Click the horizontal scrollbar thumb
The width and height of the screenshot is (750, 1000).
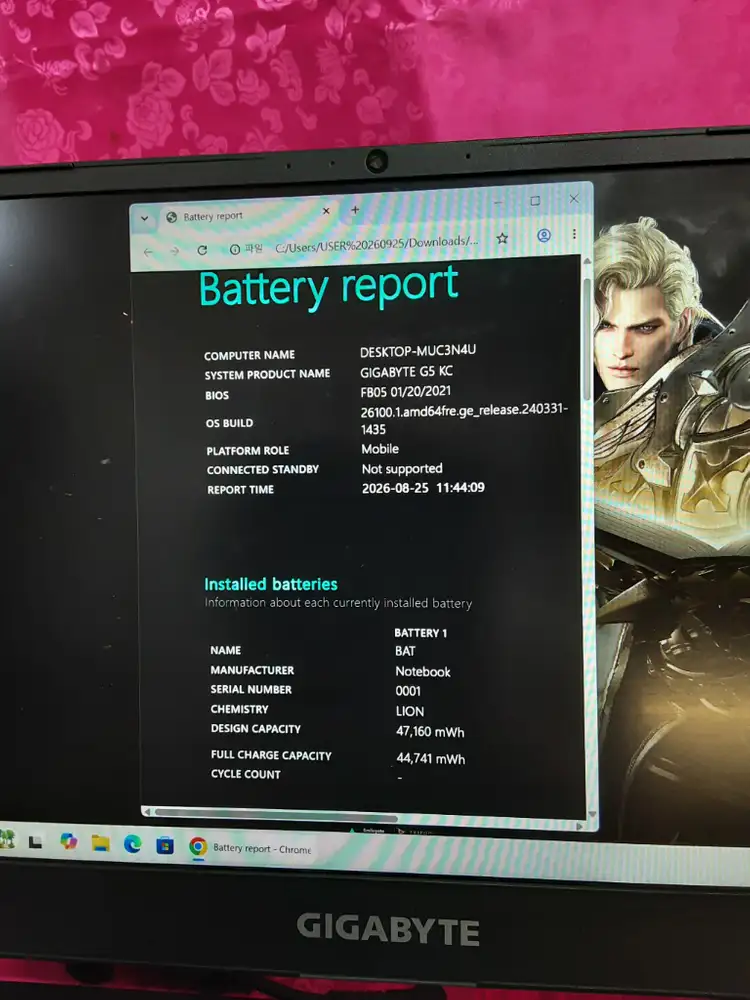point(276,815)
